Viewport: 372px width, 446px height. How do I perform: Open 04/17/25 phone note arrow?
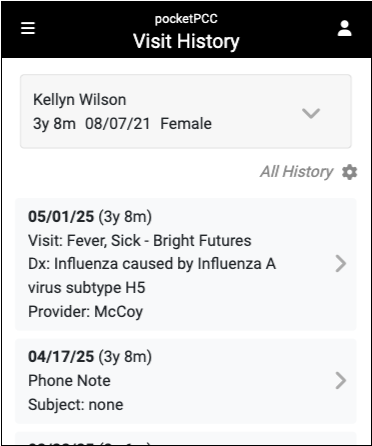pyautogui.click(x=341, y=381)
